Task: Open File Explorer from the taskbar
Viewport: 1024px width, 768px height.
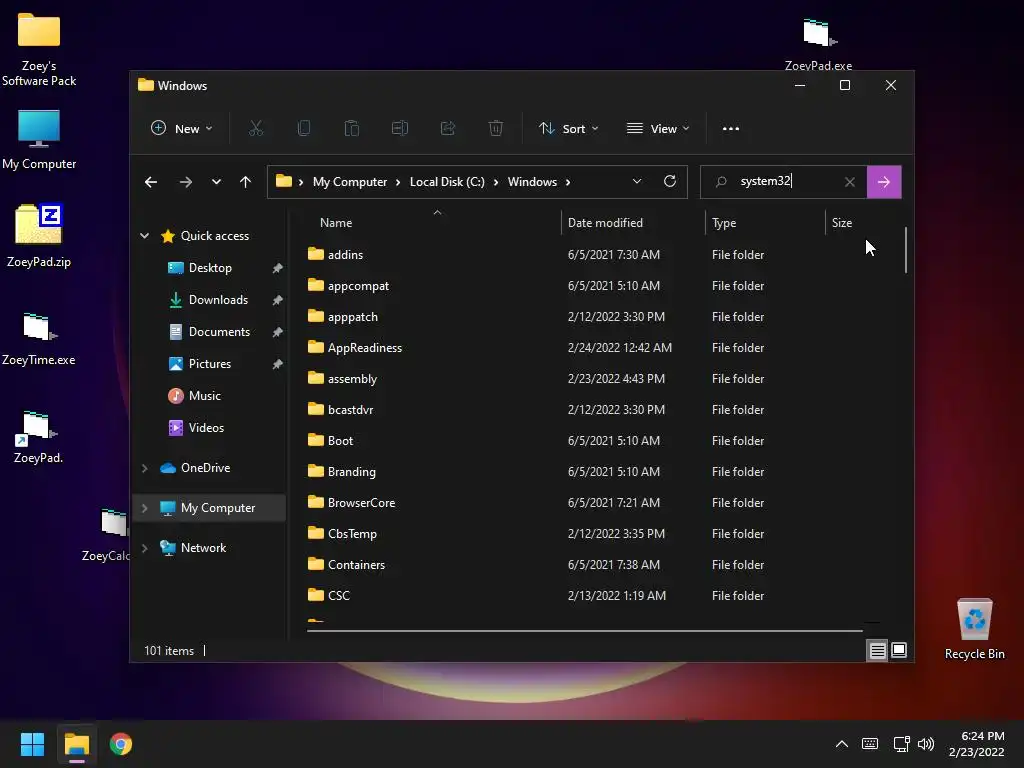Action: pos(76,744)
